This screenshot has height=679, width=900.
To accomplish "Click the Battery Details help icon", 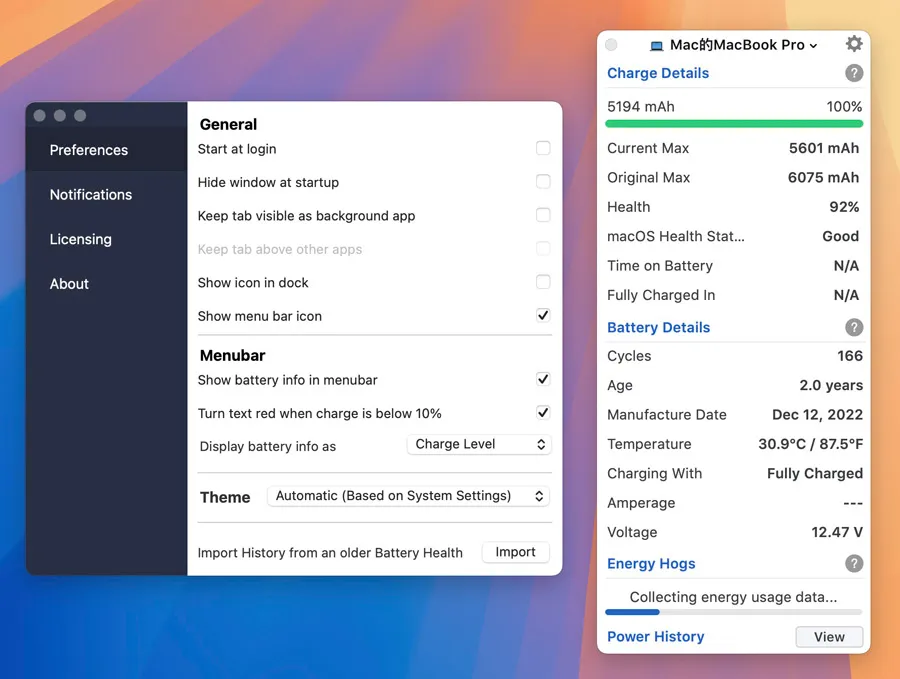I will [853, 327].
